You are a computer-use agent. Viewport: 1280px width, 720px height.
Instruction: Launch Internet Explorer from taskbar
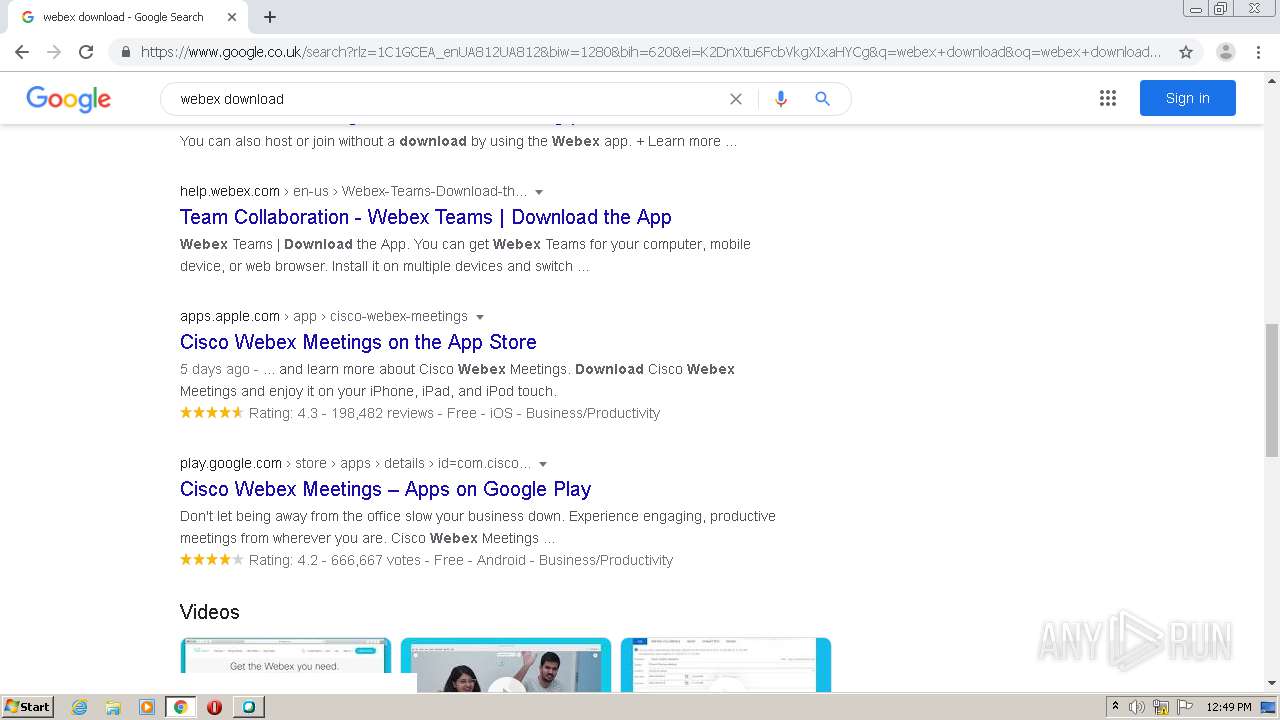(80, 707)
